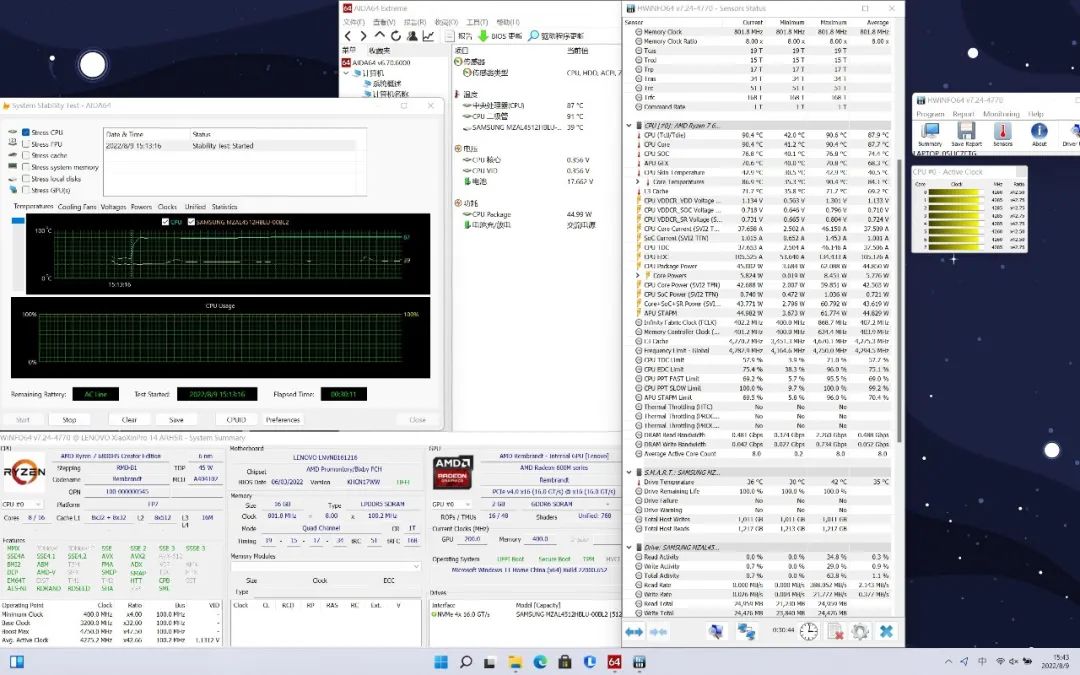1080x675 pixels.
Task: Collapse the Drive: SAMSUNG sensor group
Action: (x=629, y=548)
